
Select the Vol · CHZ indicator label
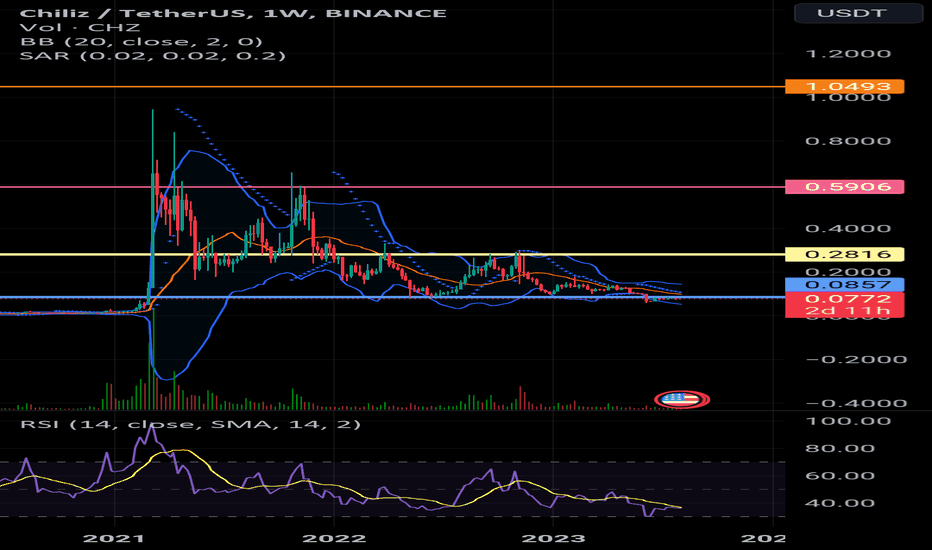80,27
